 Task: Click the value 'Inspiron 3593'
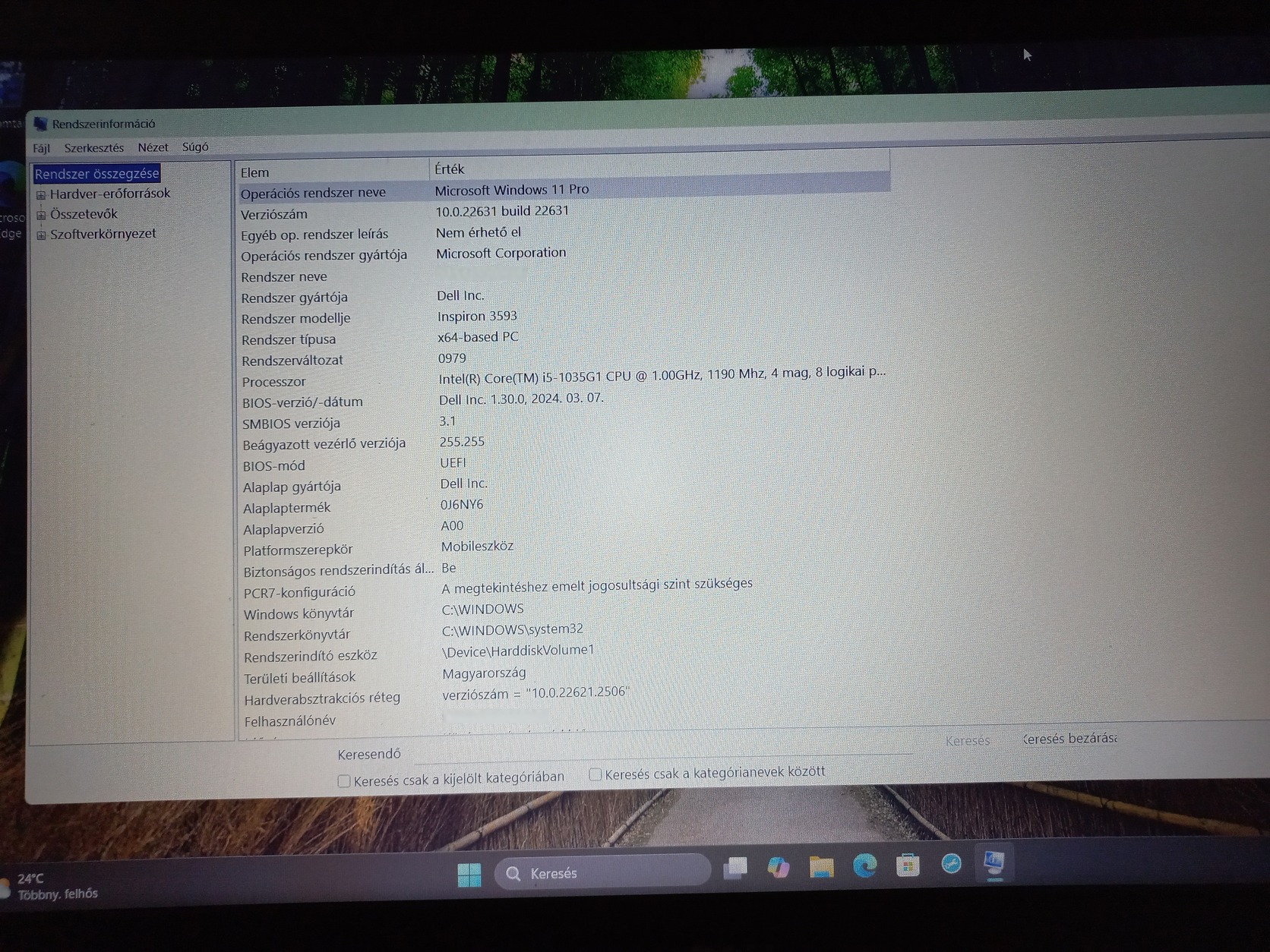(x=477, y=316)
